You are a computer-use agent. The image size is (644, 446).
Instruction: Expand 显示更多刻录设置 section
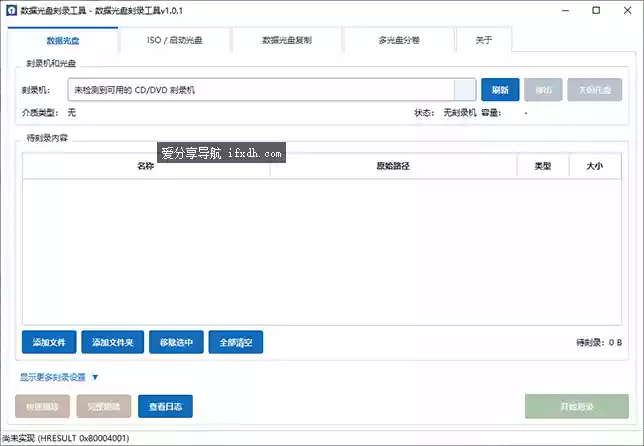click(59, 377)
